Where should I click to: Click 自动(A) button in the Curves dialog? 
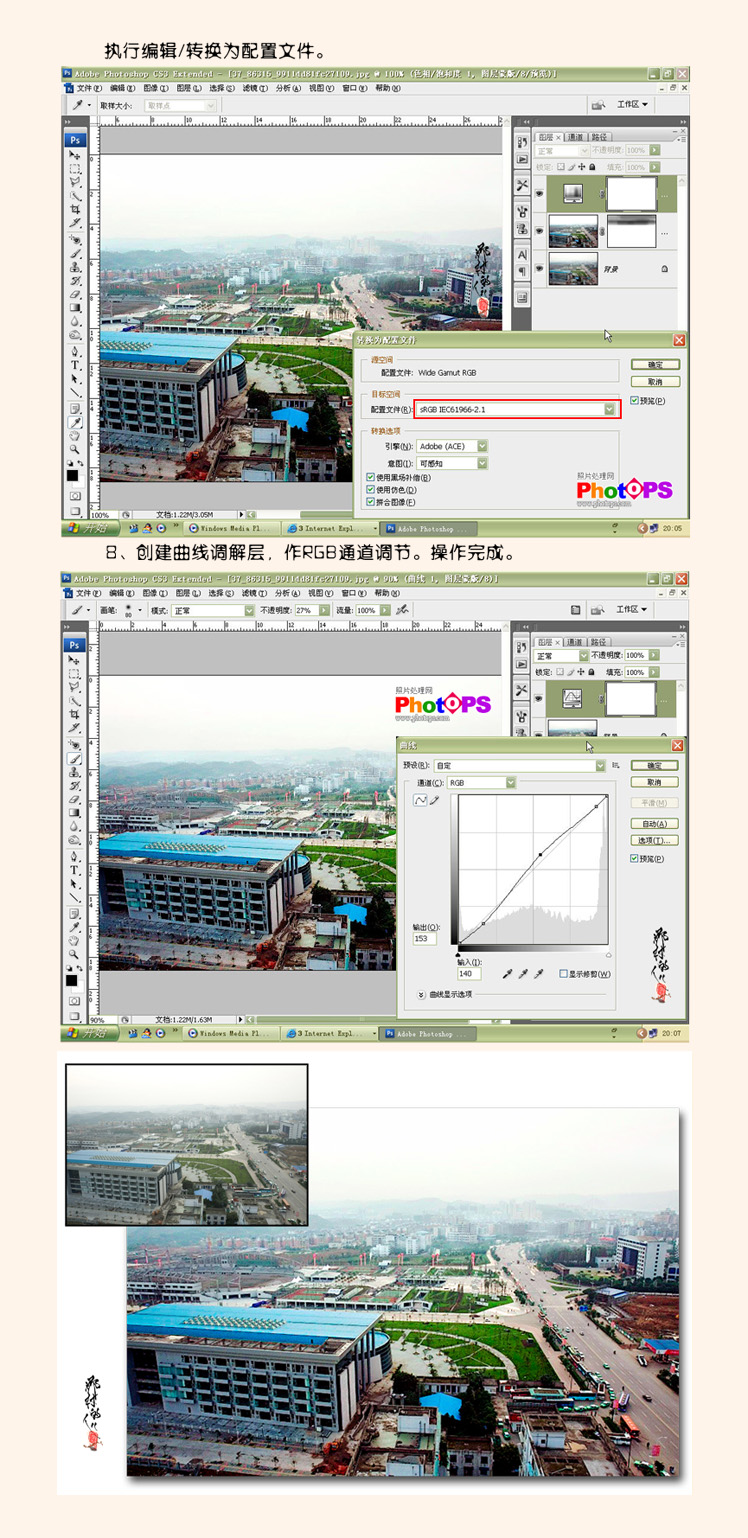pyautogui.click(x=654, y=824)
